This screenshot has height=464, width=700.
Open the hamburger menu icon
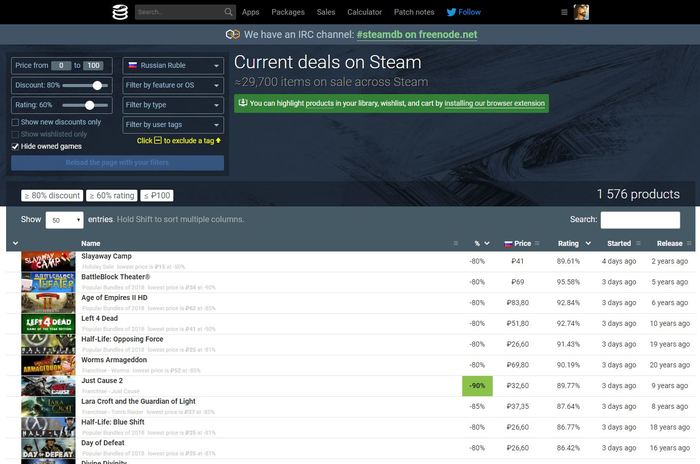click(x=565, y=12)
